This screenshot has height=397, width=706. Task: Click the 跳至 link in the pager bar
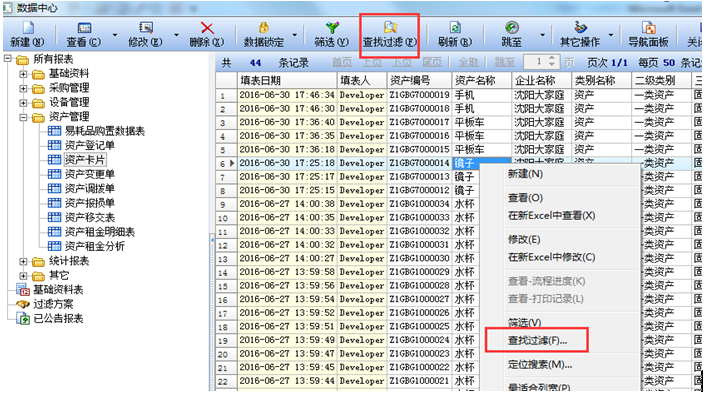click(x=504, y=63)
